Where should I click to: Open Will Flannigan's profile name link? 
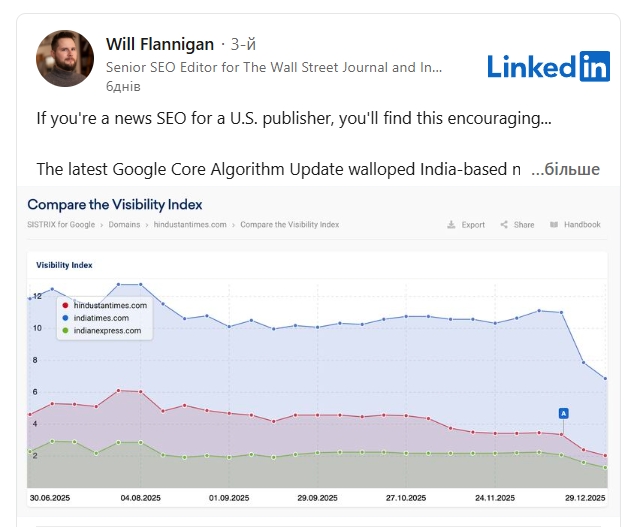tap(159, 44)
